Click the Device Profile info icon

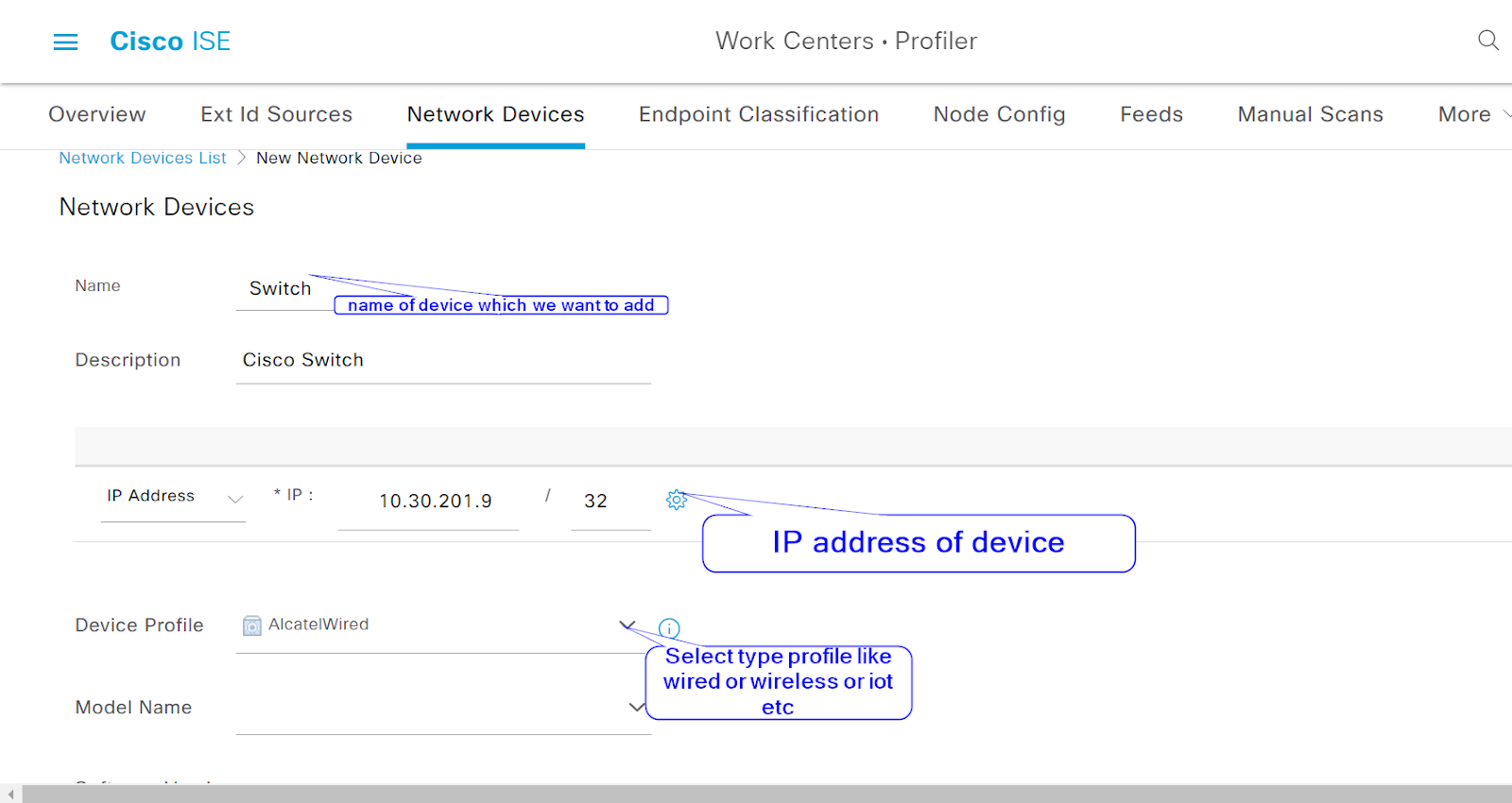[669, 628]
